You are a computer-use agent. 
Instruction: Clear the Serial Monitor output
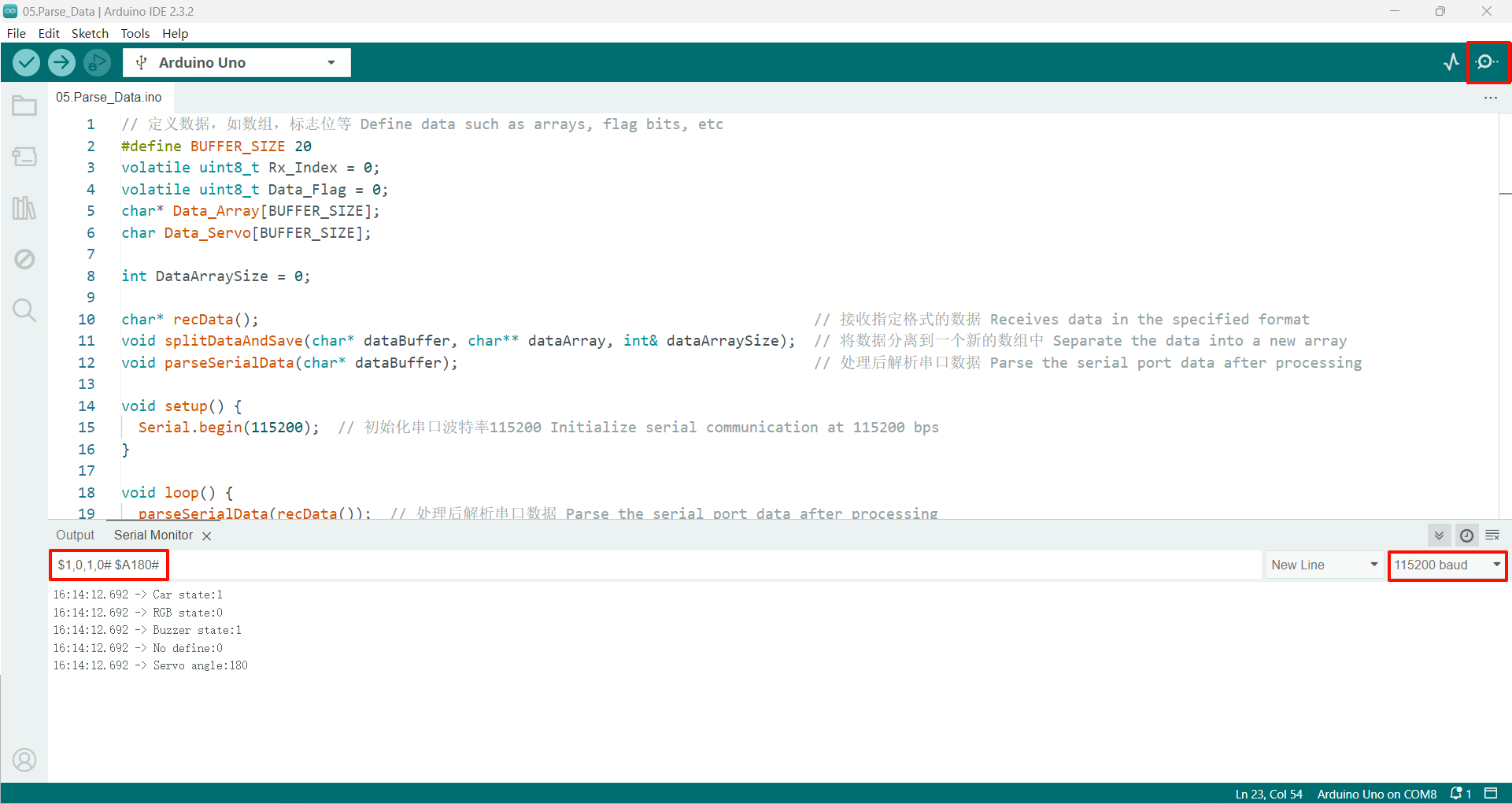(x=1492, y=535)
